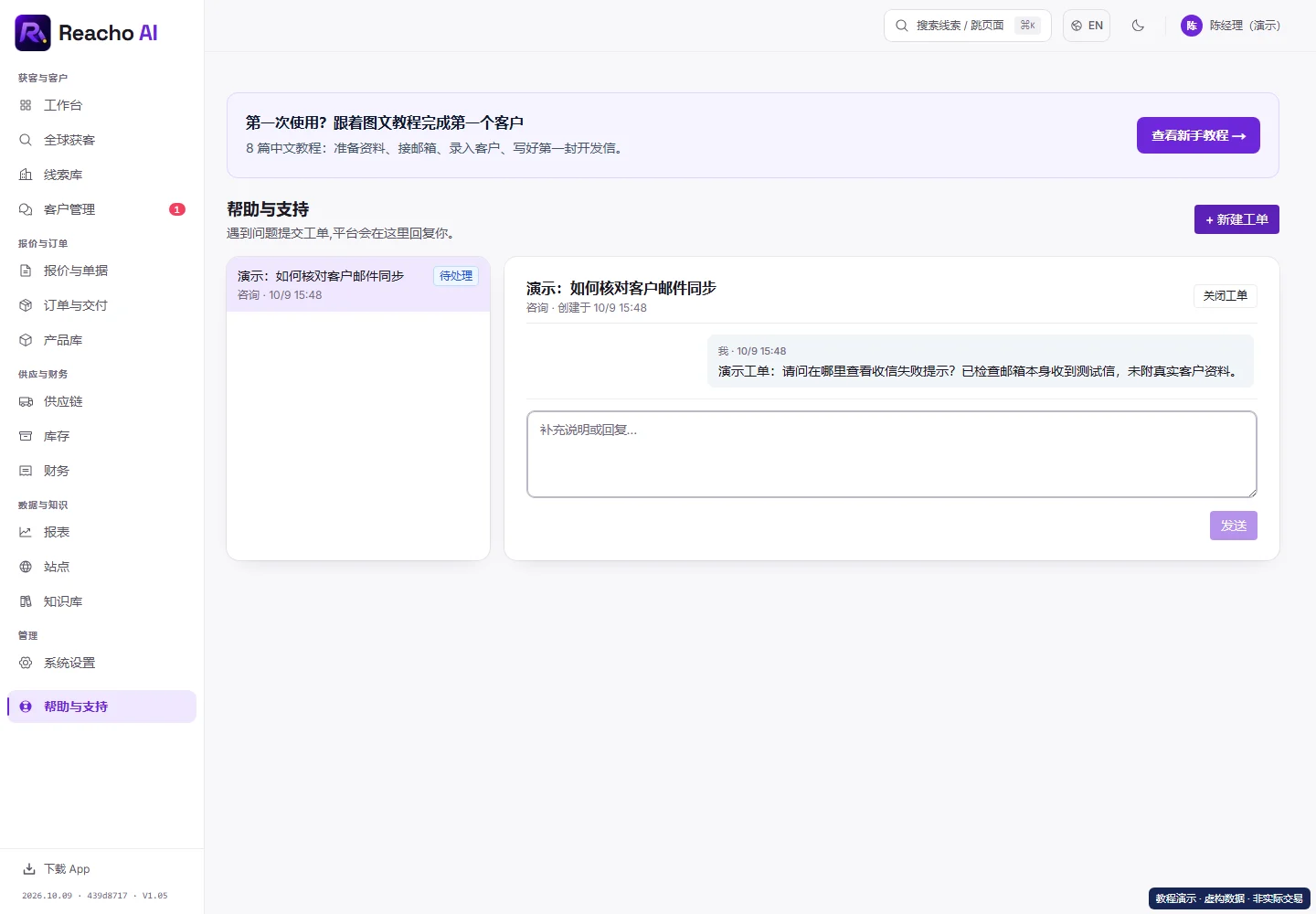Open 系统设置 menu label
The height and width of the screenshot is (914, 1316).
pyautogui.click(x=69, y=663)
